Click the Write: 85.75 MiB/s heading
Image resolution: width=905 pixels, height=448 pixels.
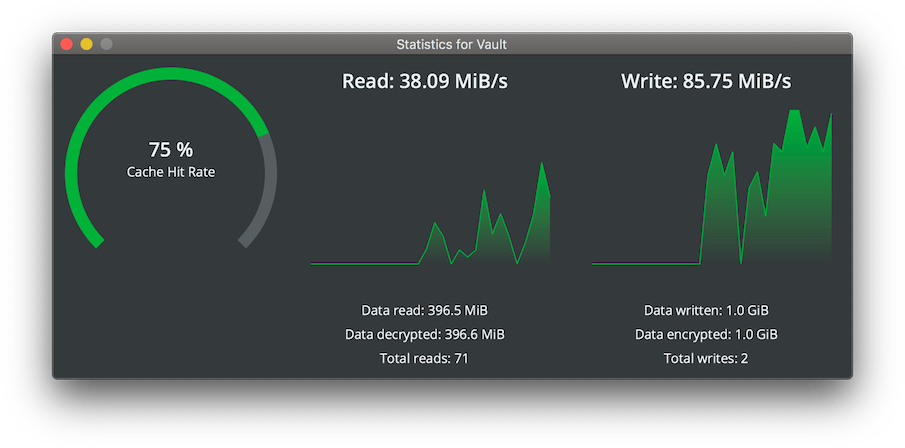click(706, 81)
